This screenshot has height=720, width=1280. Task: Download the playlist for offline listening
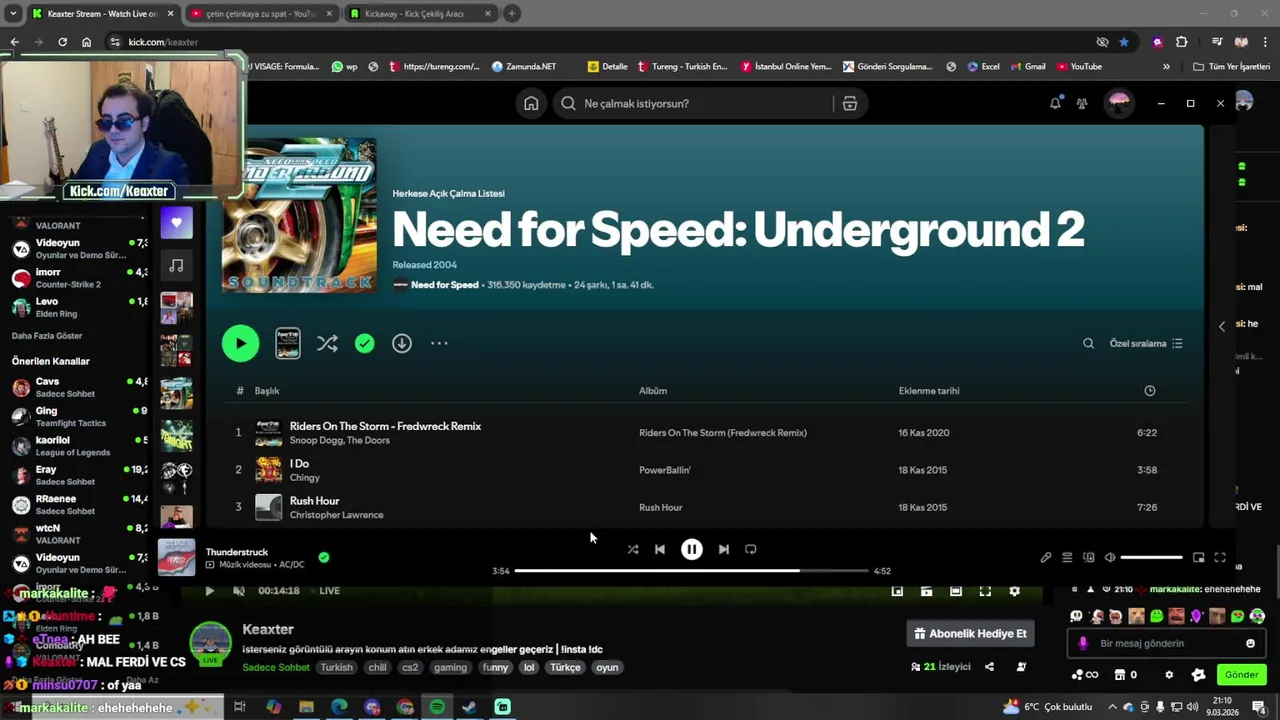(402, 343)
